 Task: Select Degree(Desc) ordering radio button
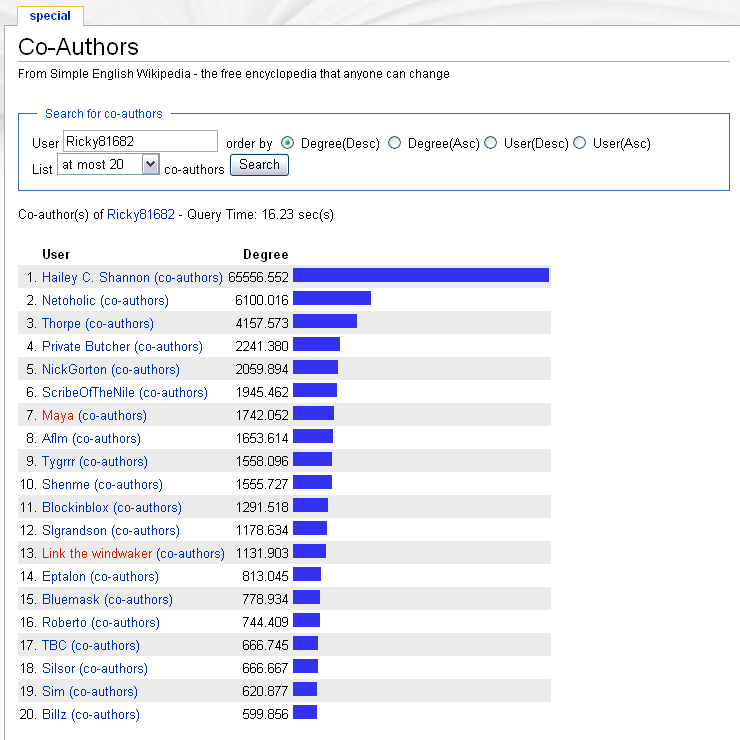[287, 143]
